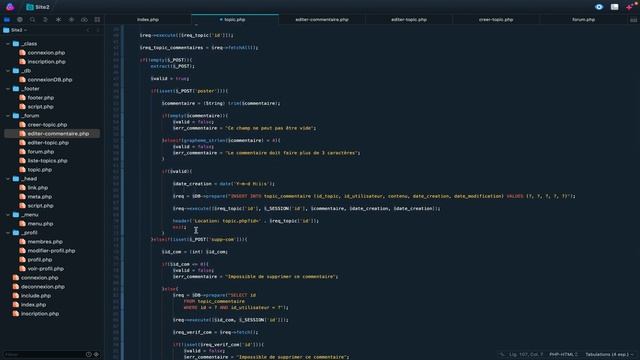Image resolution: width=640 pixels, height=360 pixels.
Task: Open index.php in the file tree
Action: pyautogui.click(x=33, y=304)
